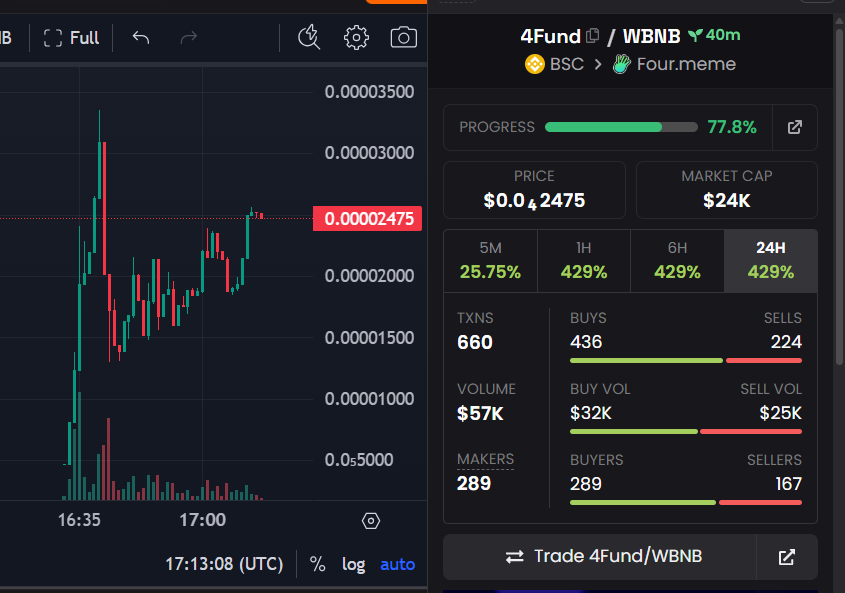Image resolution: width=845 pixels, height=593 pixels.
Task: Click the MAKERS label with dotted underline
Action: (x=485, y=459)
